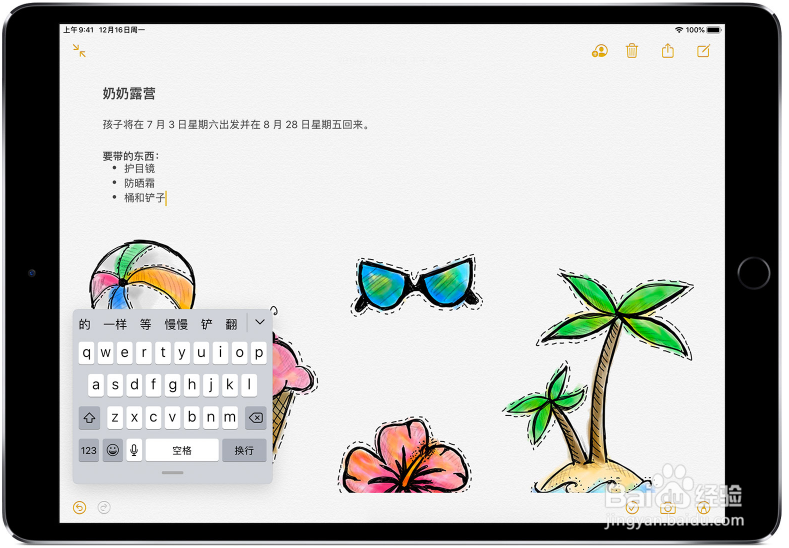The width and height of the screenshot is (789, 548).
Task: Tap the redo arrow icon
Action: (x=104, y=508)
